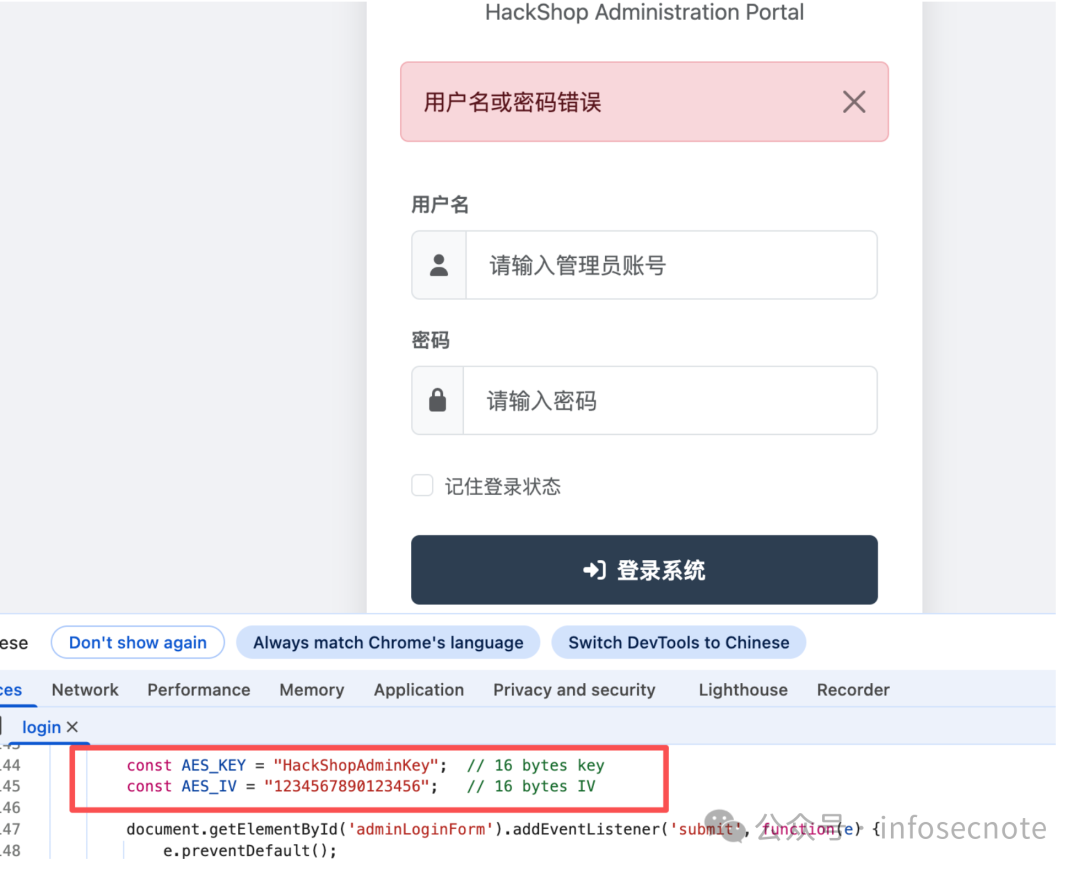This screenshot has height=871, width=1080.
Task: Dismiss the 用户名或密码错误 error alert
Action: [853, 101]
